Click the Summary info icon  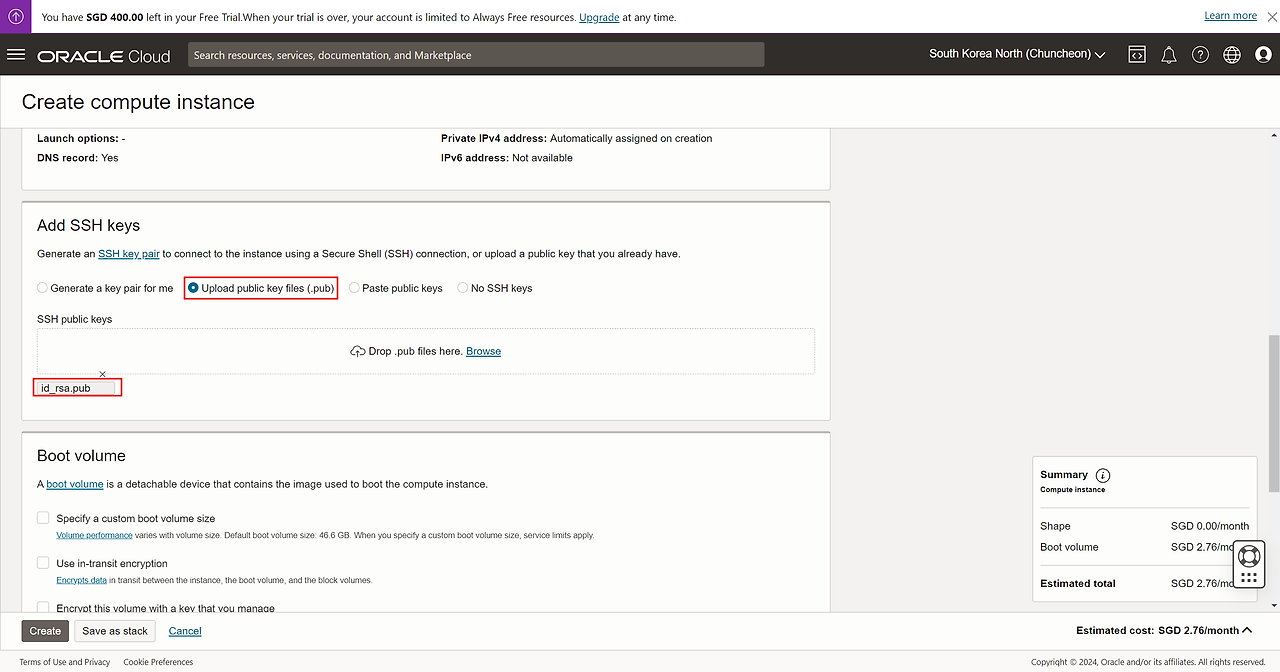pyautogui.click(x=1103, y=475)
